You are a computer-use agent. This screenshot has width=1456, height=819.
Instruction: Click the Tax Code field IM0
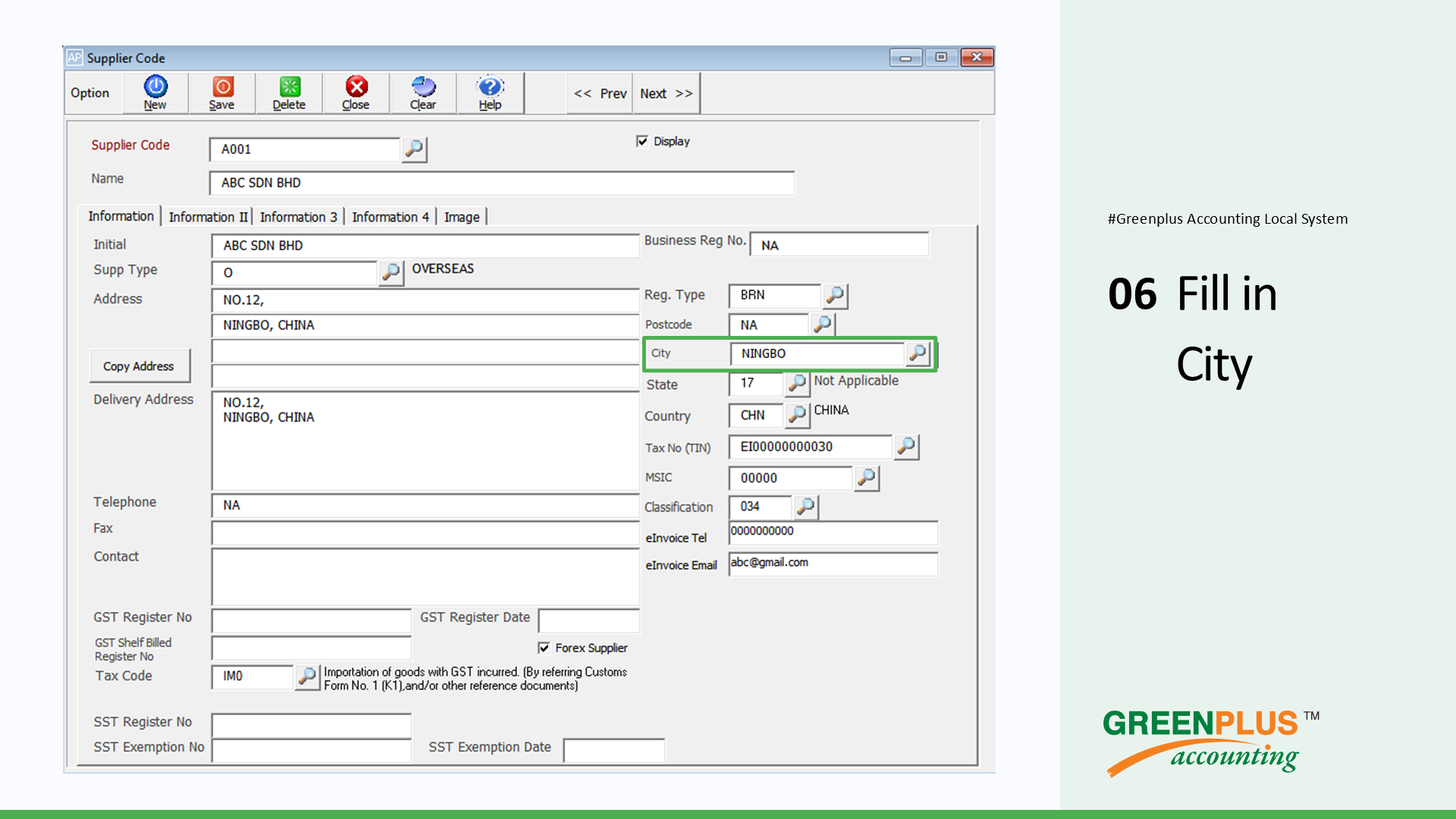click(253, 676)
